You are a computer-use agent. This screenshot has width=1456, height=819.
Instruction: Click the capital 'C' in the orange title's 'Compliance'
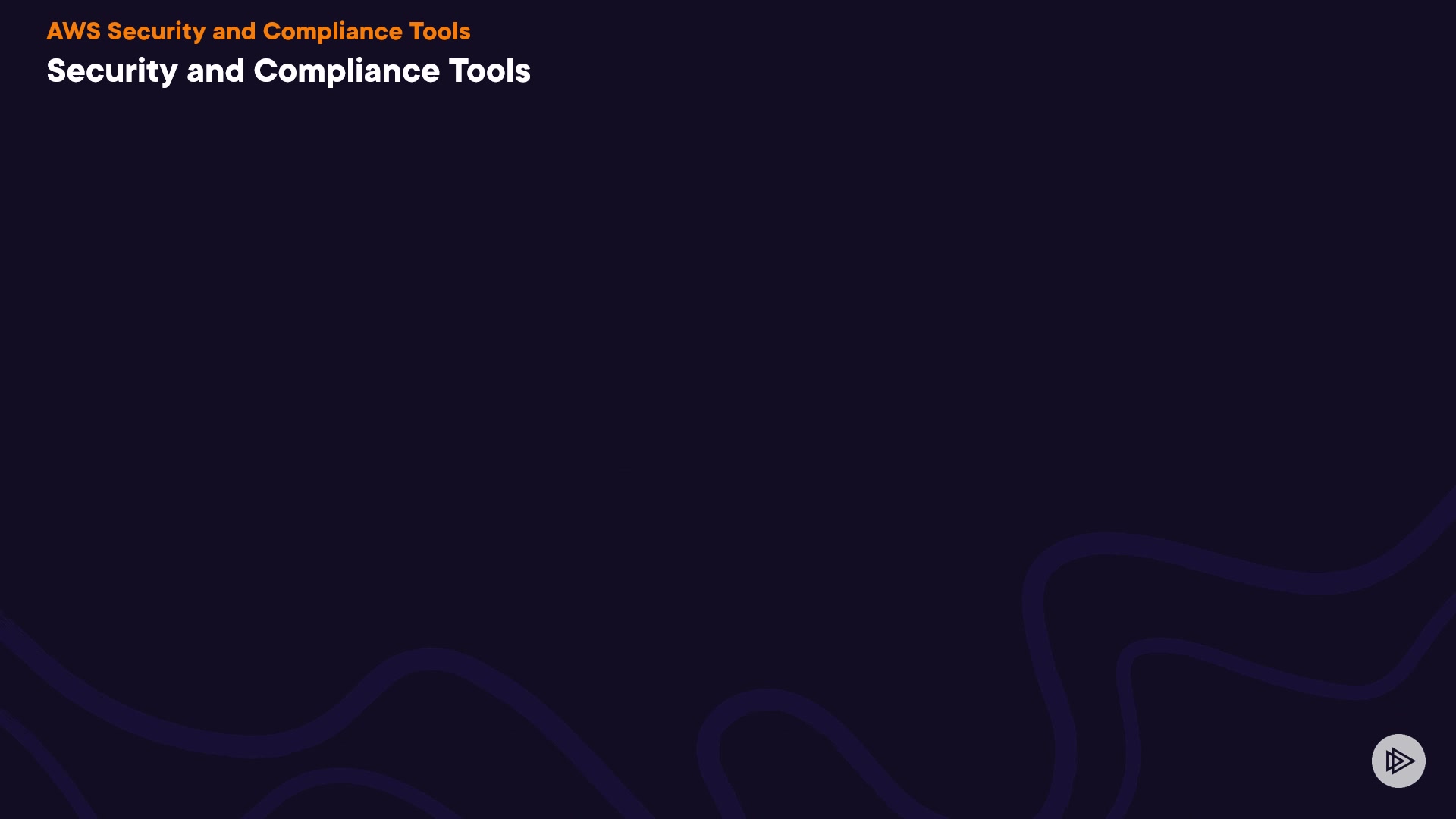[x=272, y=32]
